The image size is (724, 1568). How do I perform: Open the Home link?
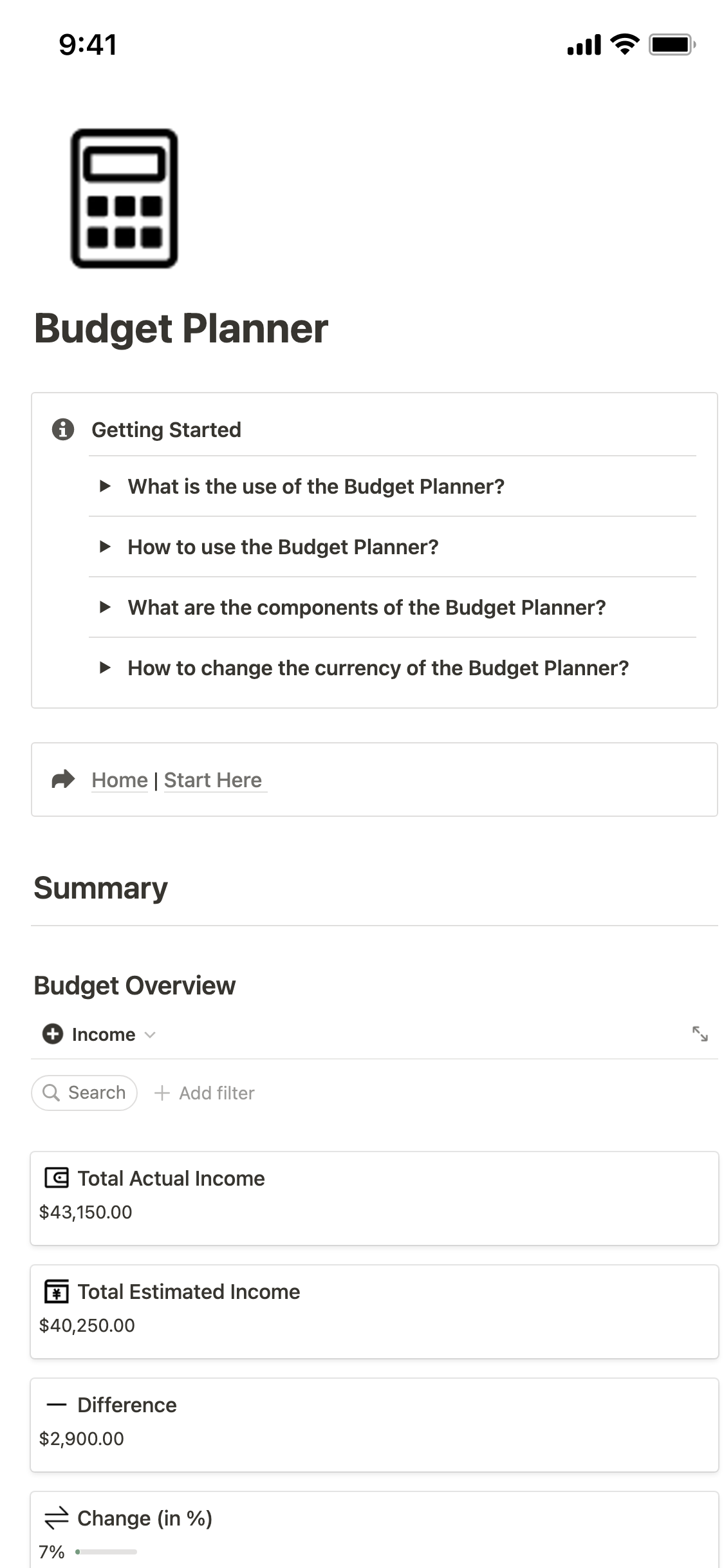click(x=120, y=780)
